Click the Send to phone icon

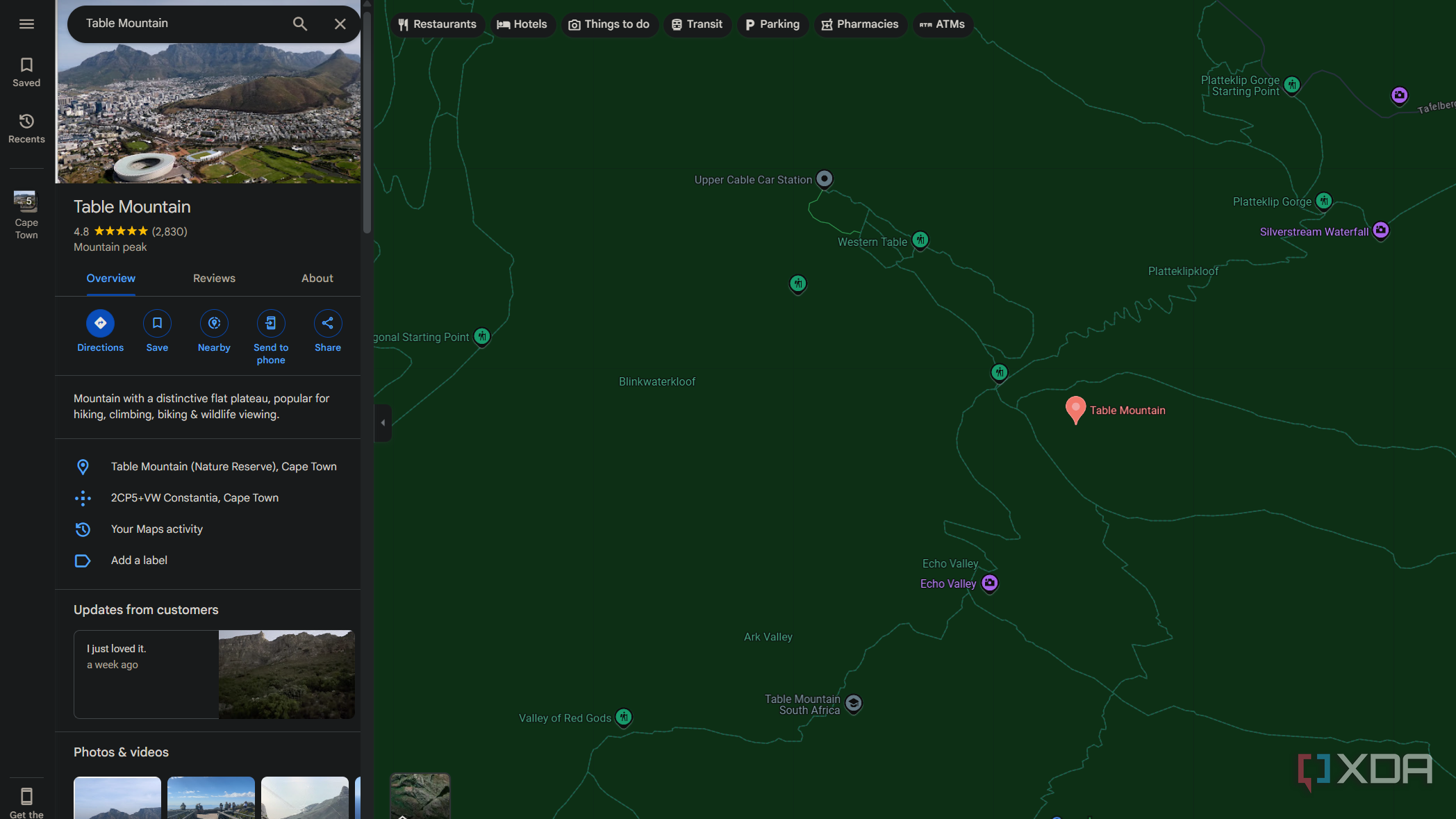271,323
